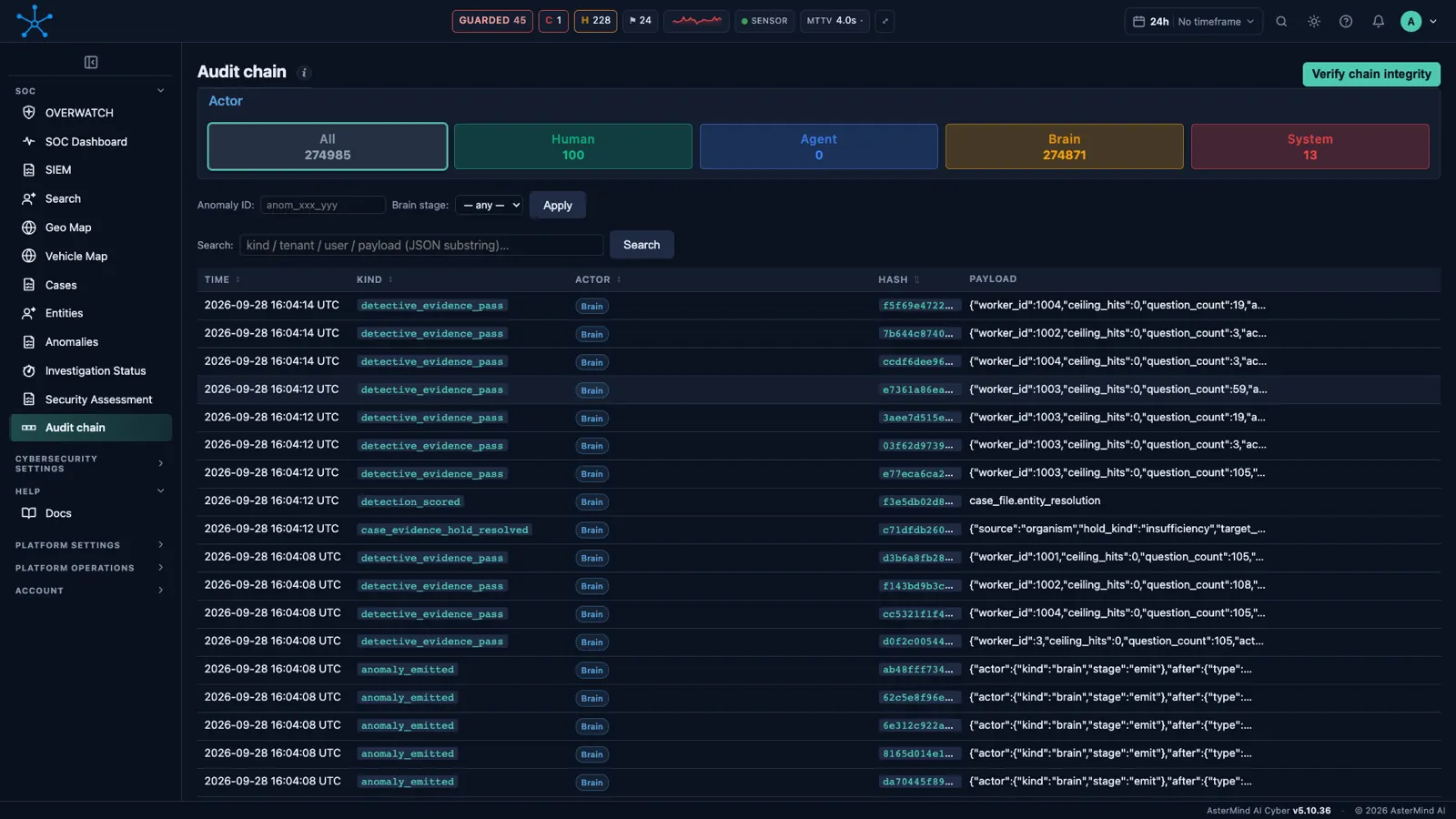Click payload case_file.entity_resolution
This screenshot has height=819, width=1456.
coord(1035,501)
